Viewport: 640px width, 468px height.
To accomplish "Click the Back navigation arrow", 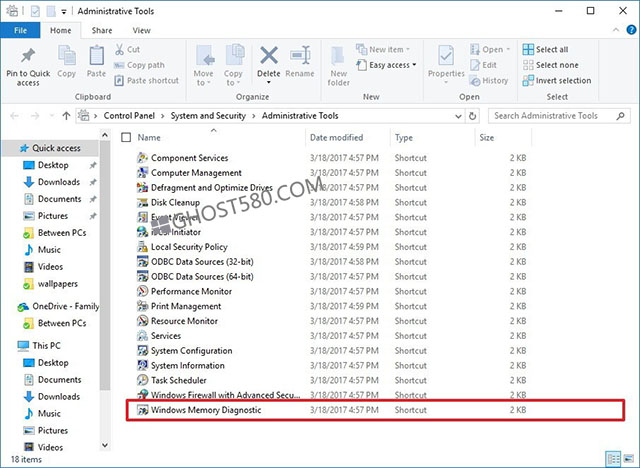I will tap(15, 116).
